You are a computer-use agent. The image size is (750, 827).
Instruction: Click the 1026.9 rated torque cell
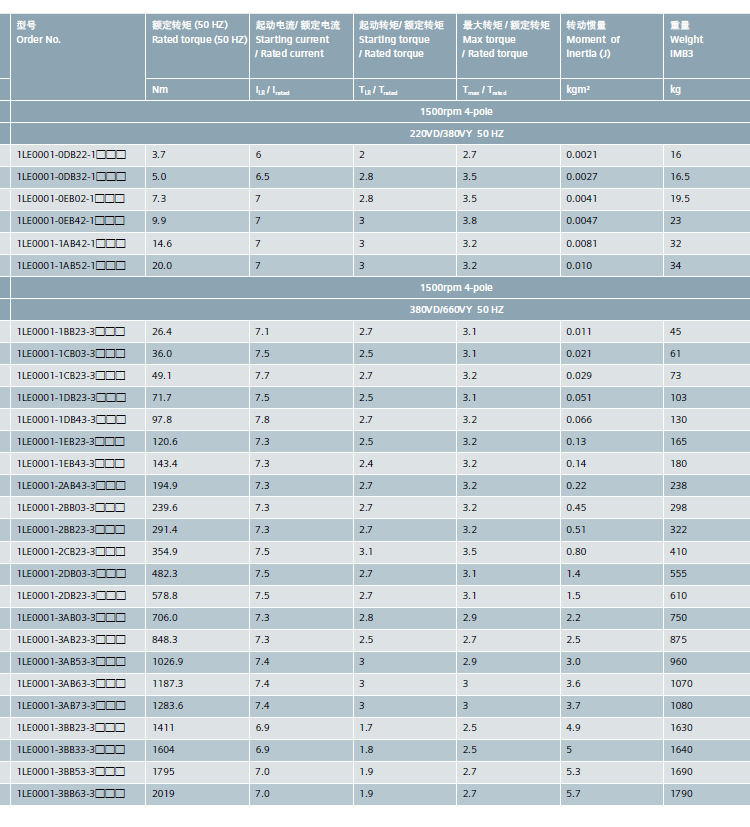[x=197, y=662]
